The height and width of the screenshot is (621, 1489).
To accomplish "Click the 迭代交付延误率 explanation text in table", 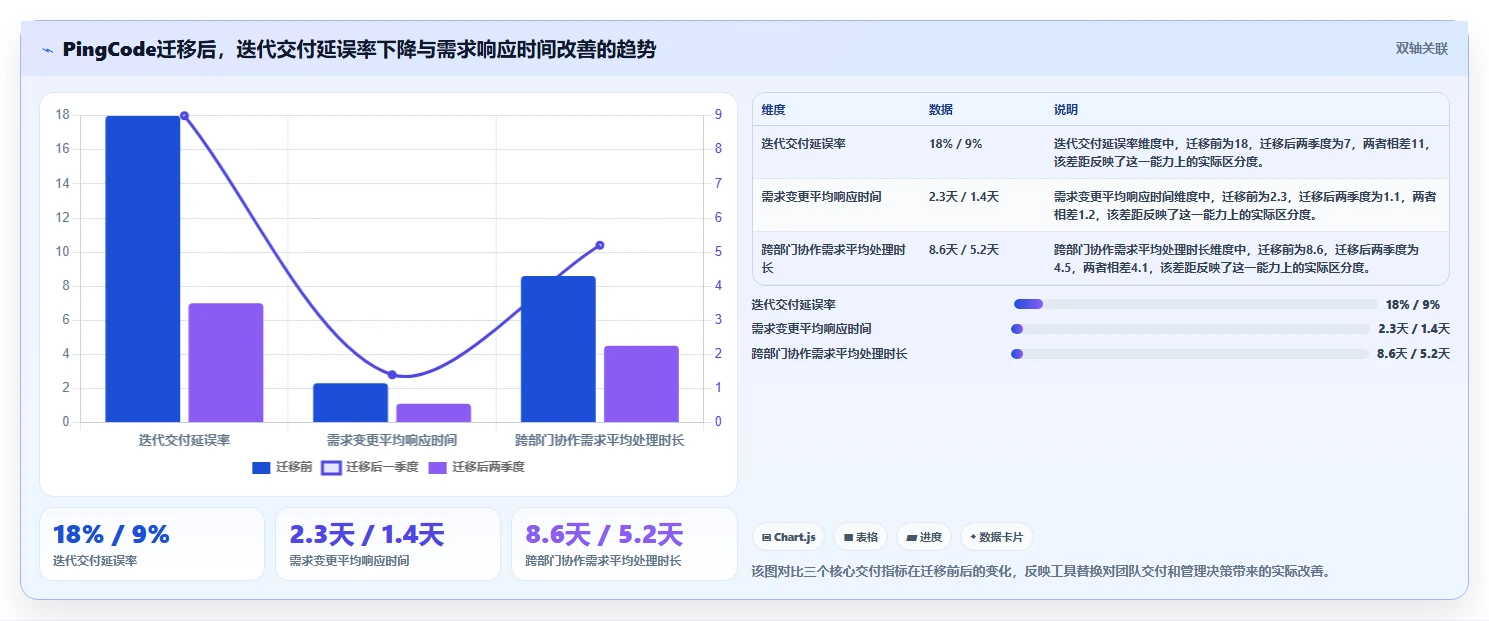I will (1245, 153).
